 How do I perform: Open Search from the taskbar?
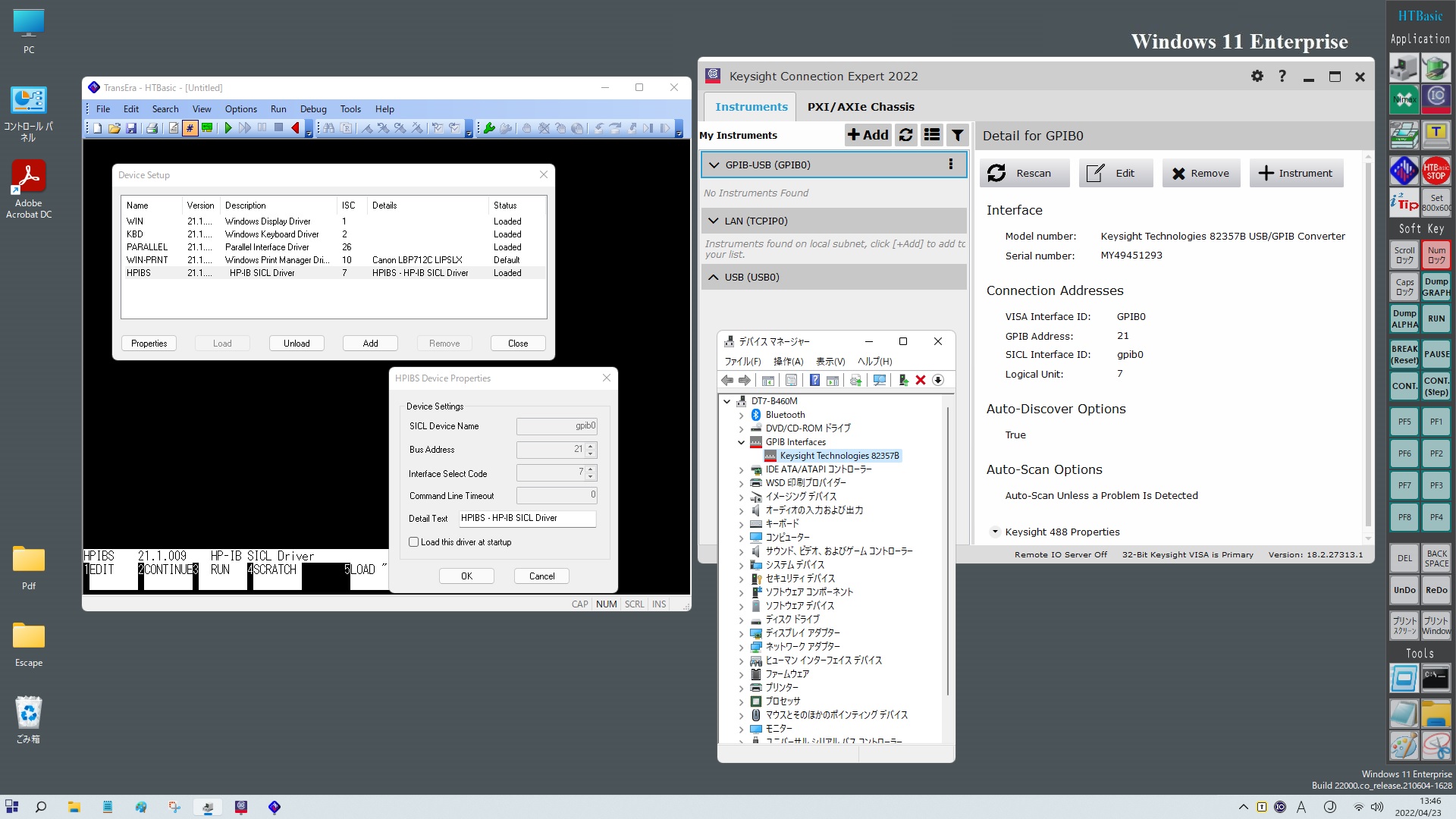(41, 807)
